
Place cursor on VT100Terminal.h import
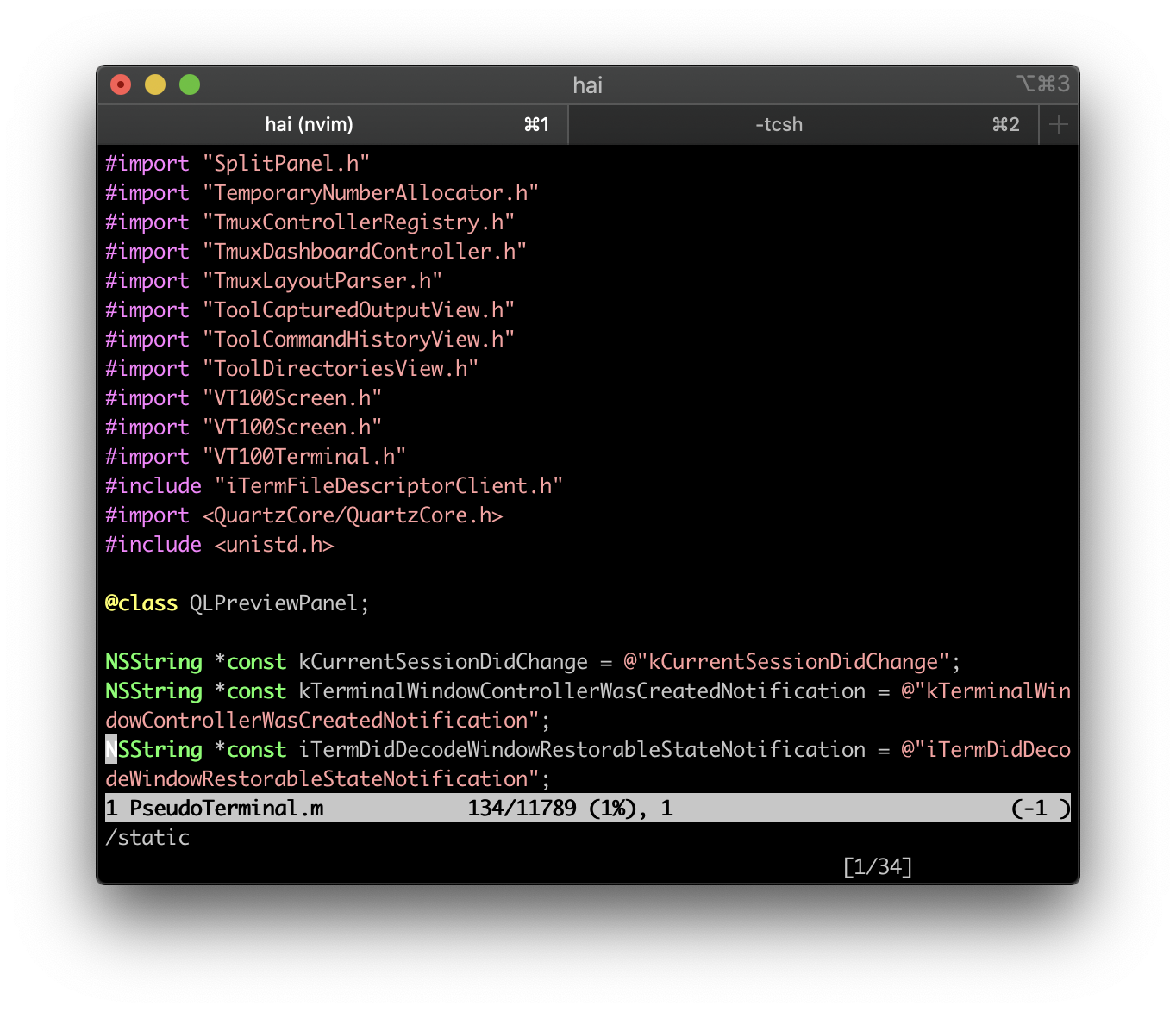click(303, 457)
